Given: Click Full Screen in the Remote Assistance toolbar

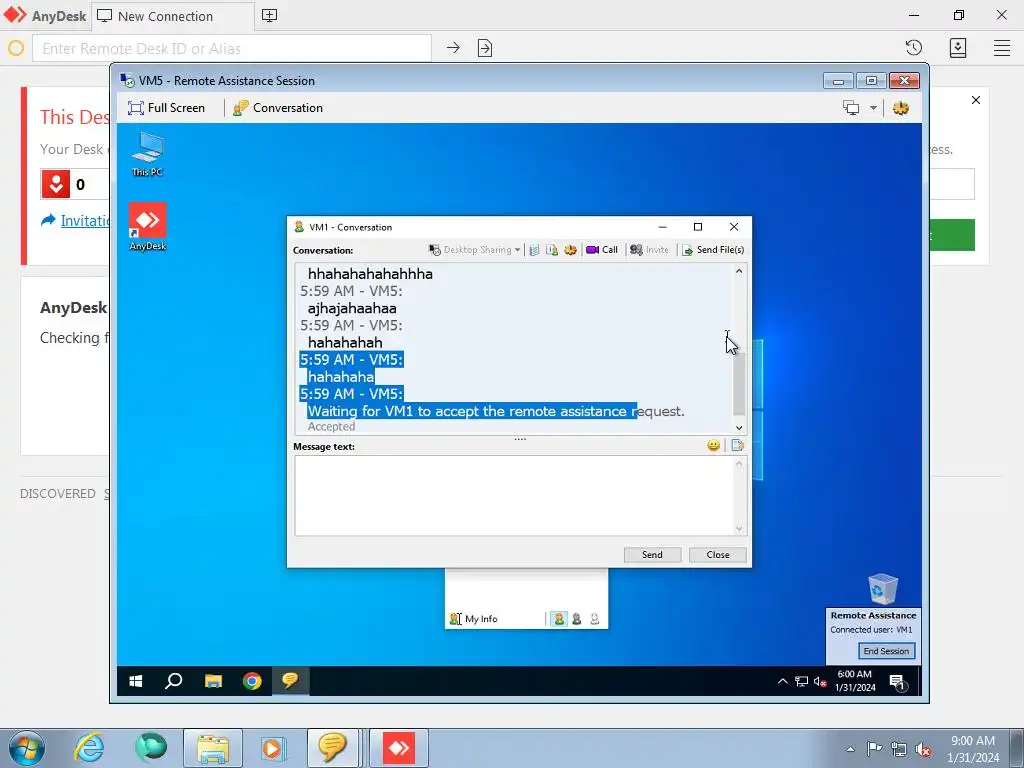Looking at the screenshot, I should 167,108.
